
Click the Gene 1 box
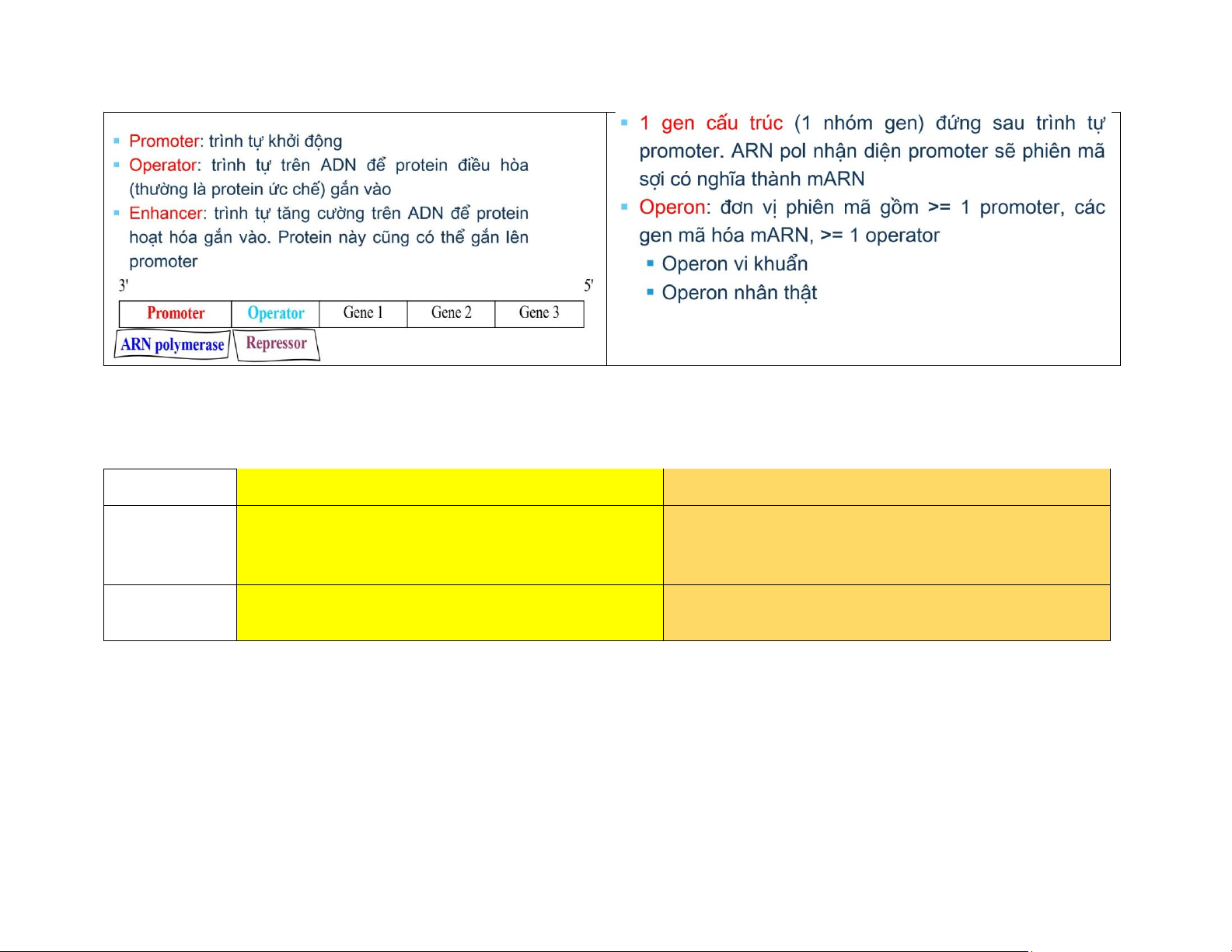tap(363, 313)
